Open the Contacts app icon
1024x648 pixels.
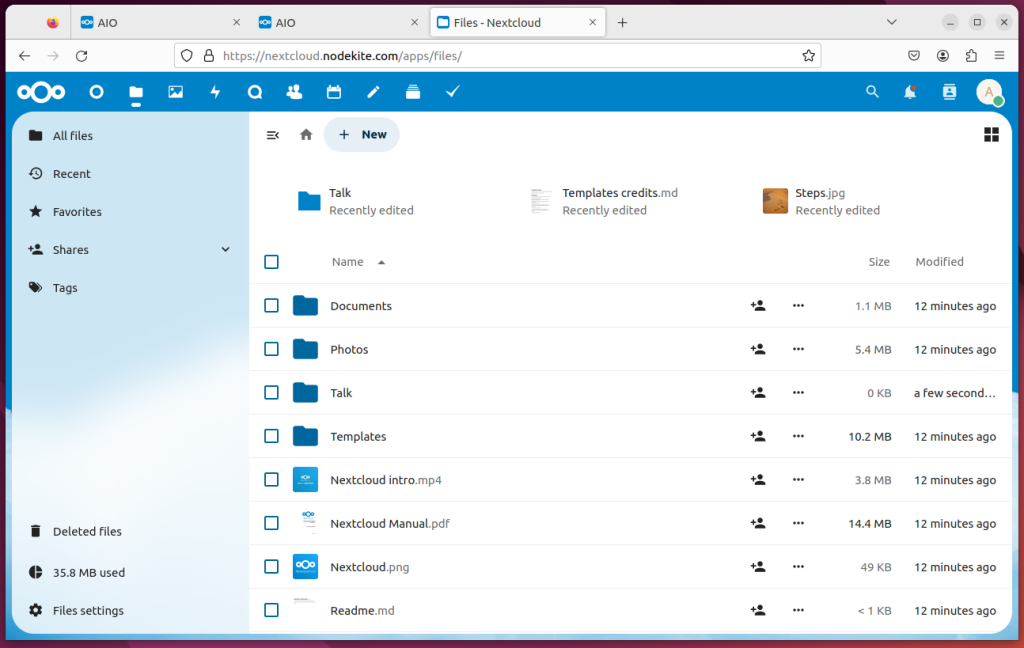point(293,91)
